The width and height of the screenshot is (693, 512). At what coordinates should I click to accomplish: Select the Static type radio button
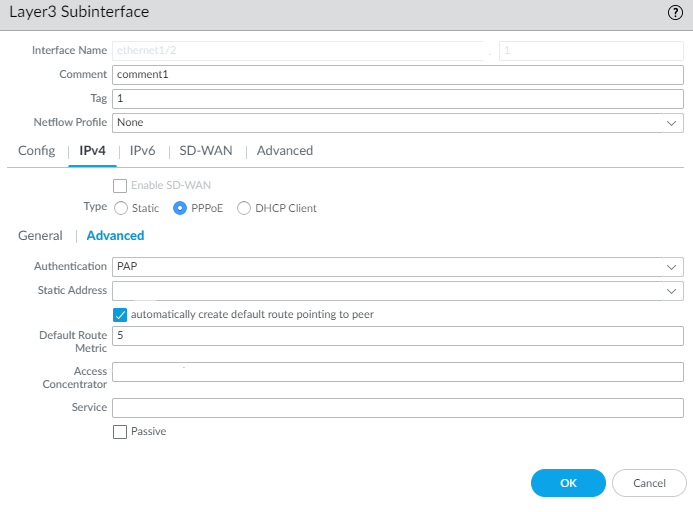[x=121, y=208]
